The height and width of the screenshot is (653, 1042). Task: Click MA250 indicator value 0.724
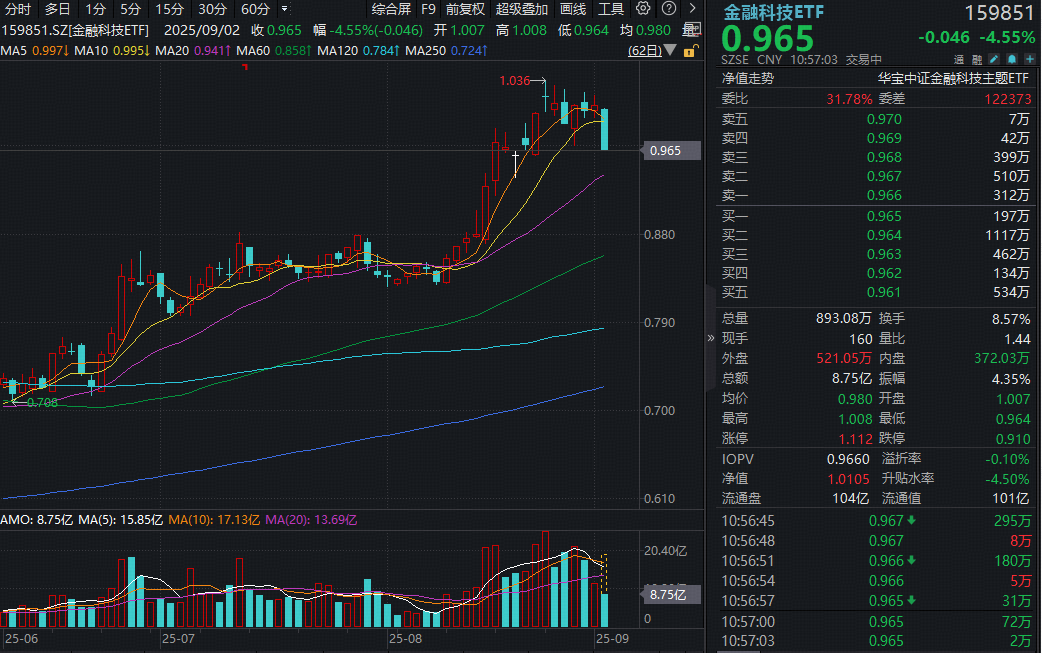coord(469,50)
